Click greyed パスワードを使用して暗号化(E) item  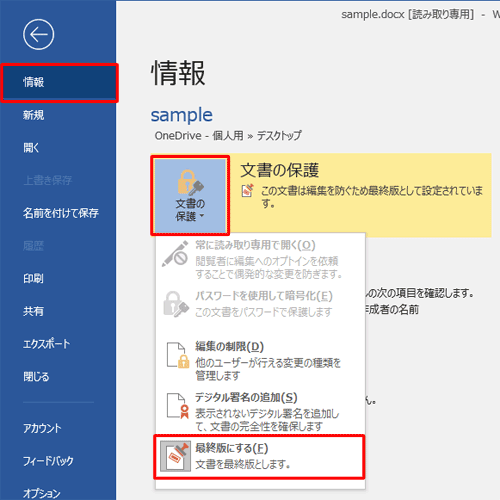coord(260,304)
